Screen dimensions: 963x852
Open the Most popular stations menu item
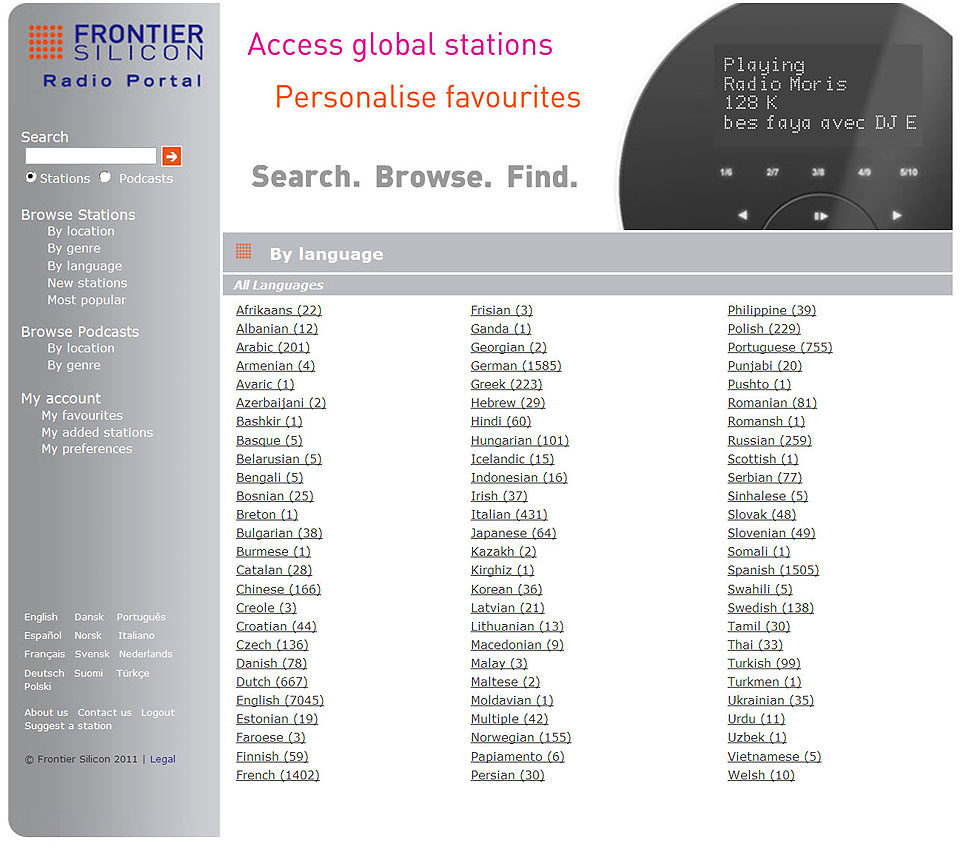pos(86,300)
